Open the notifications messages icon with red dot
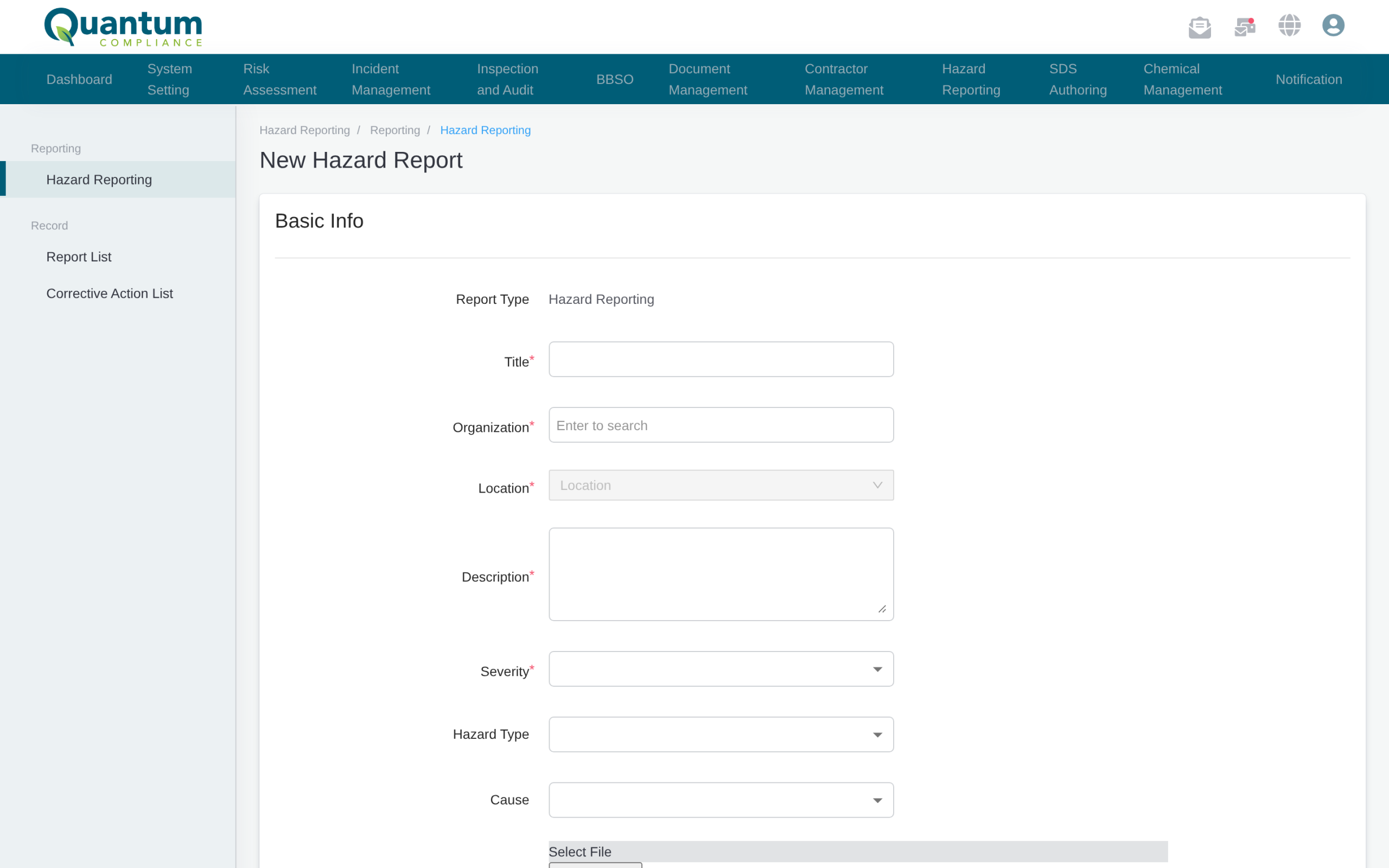 [1244, 27]
